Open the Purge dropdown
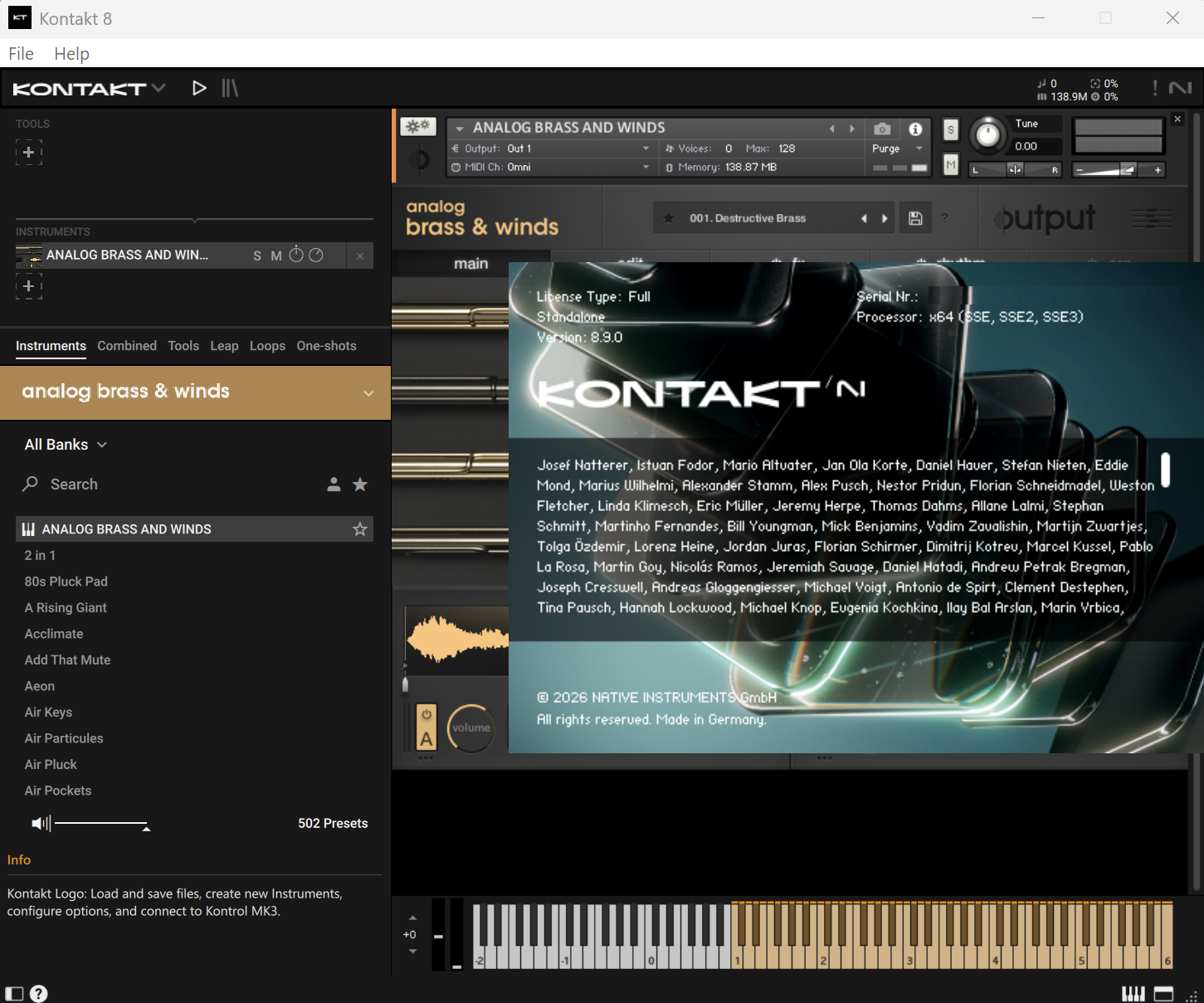 click(897, 149)
